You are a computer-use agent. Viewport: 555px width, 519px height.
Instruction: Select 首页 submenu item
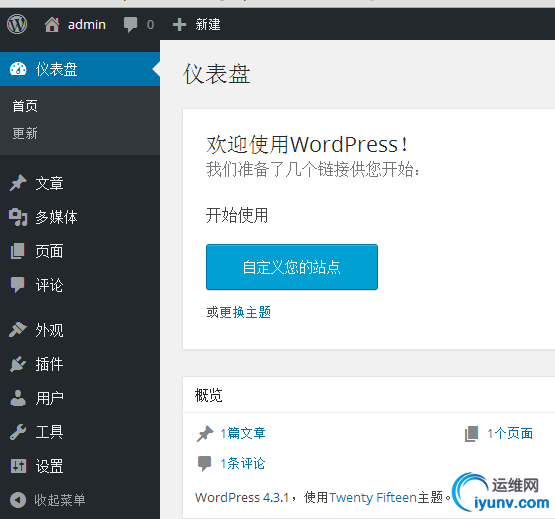[x=25, y=106]
